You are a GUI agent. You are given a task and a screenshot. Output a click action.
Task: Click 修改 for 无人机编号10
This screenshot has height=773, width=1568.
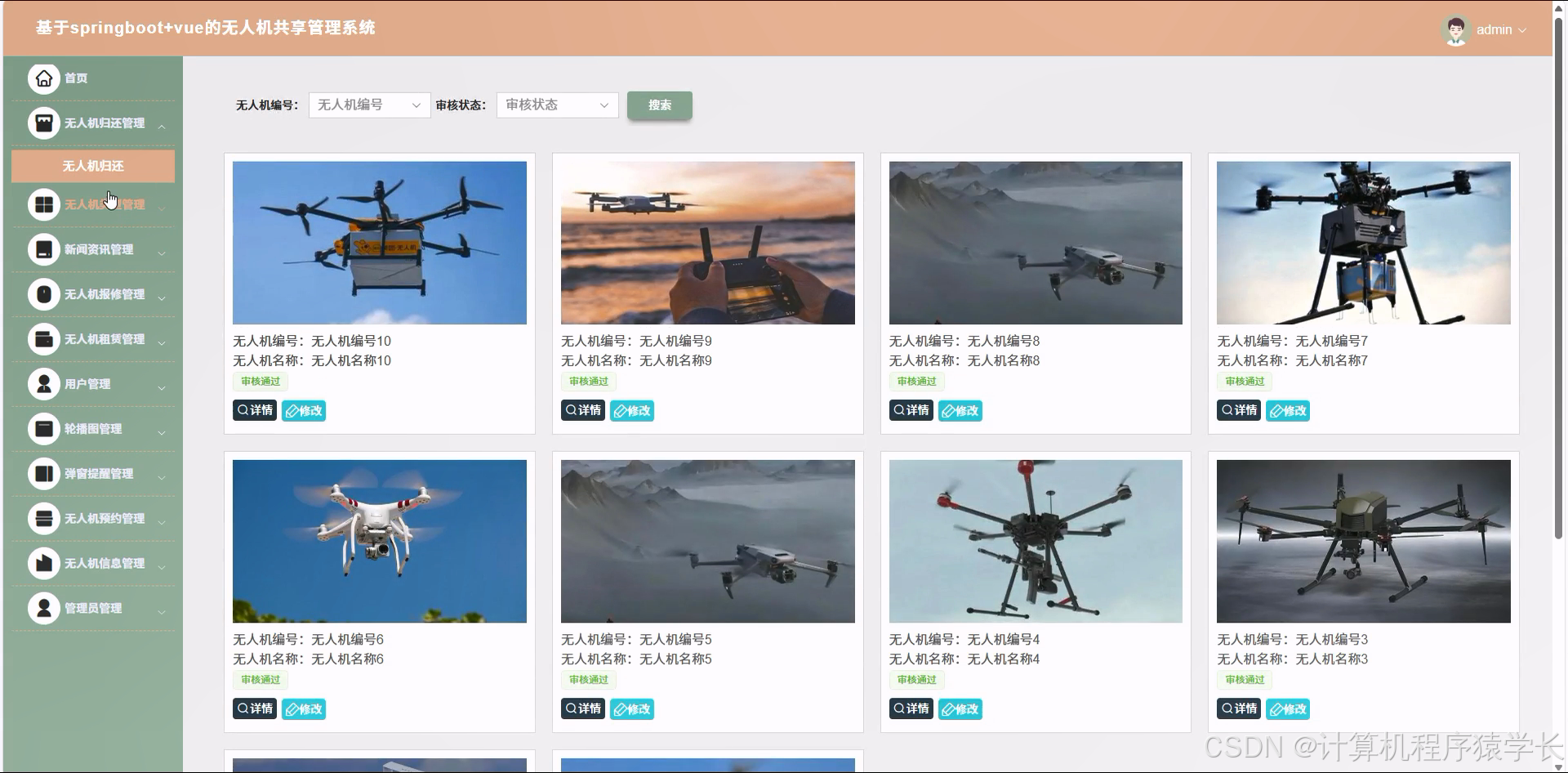[304, 411]
